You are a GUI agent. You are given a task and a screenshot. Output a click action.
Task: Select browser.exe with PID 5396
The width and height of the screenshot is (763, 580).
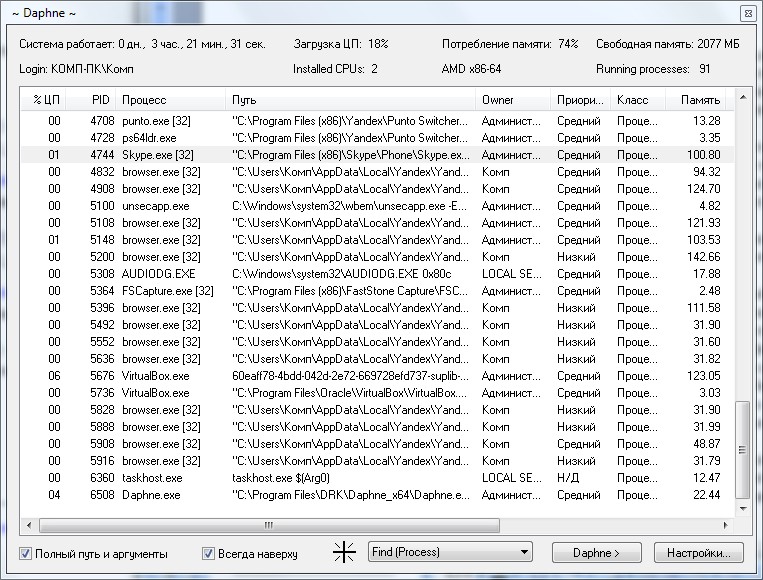point(377,308)
